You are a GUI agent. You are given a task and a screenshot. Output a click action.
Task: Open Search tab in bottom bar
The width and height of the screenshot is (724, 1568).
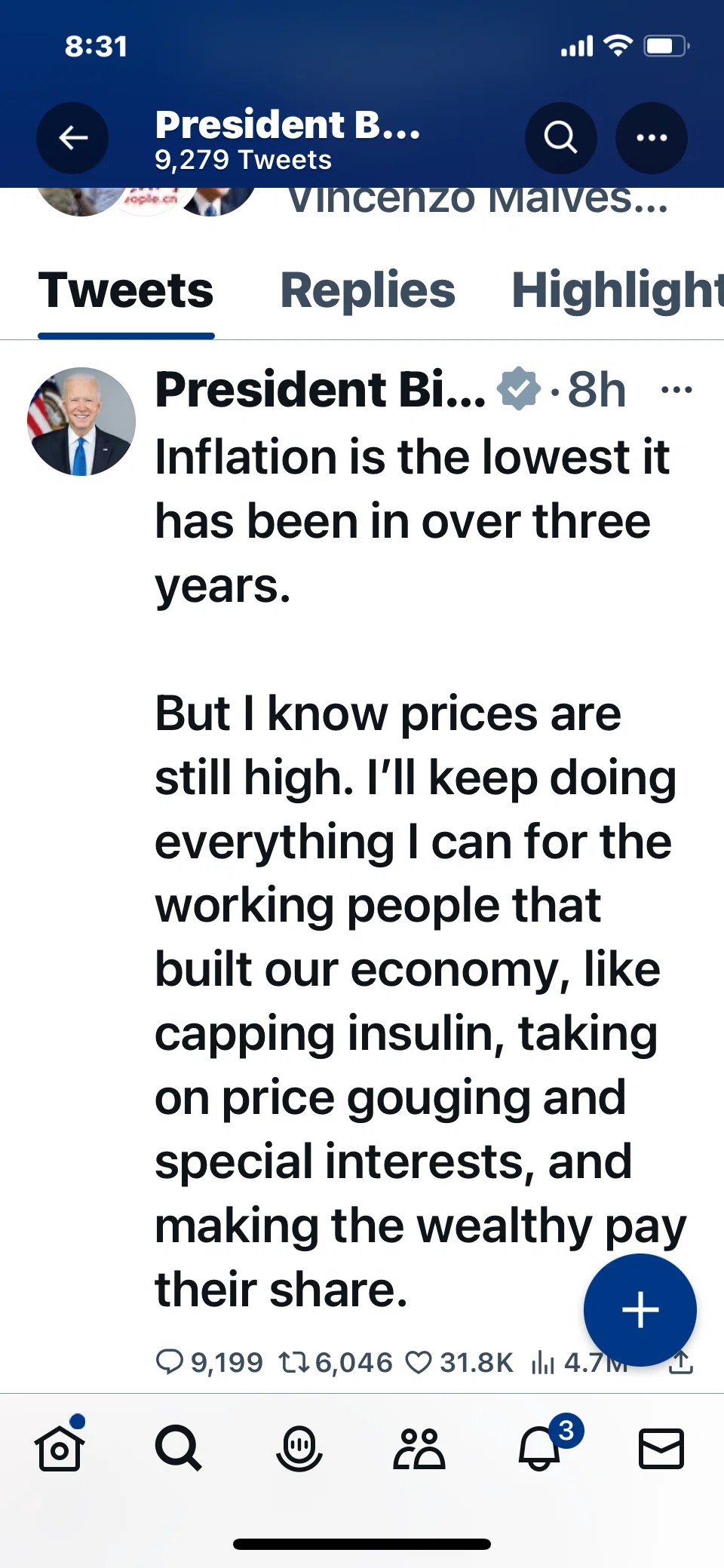click(x=179, y=1448)
